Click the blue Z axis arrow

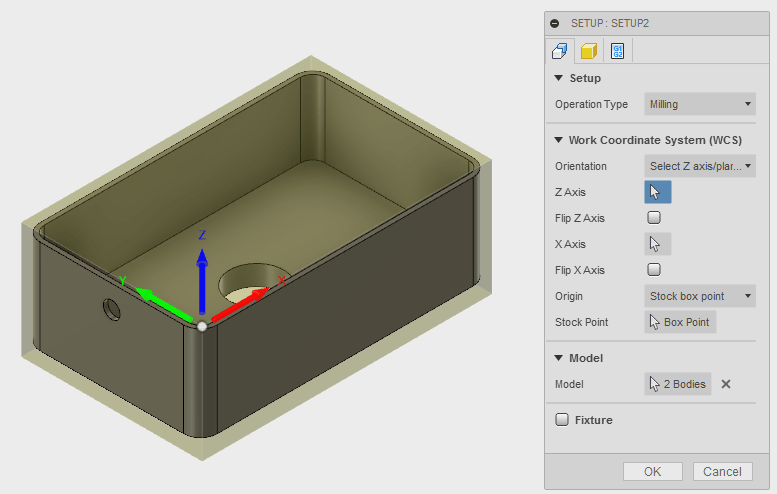click(202, 281)
